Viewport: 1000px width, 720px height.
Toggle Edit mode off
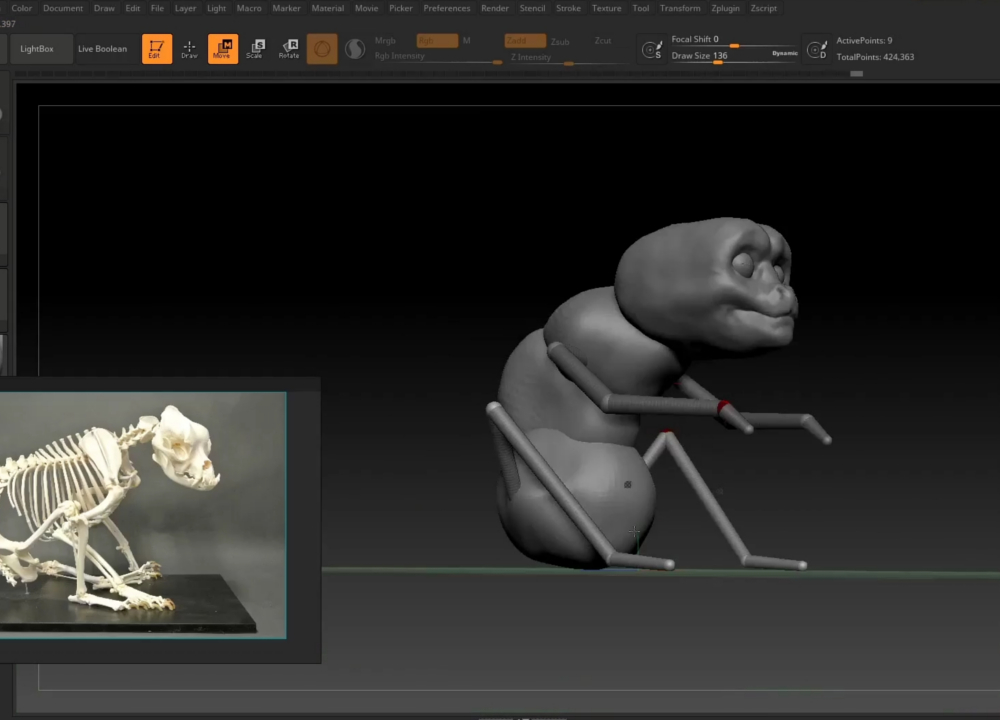tap(156, 49)
